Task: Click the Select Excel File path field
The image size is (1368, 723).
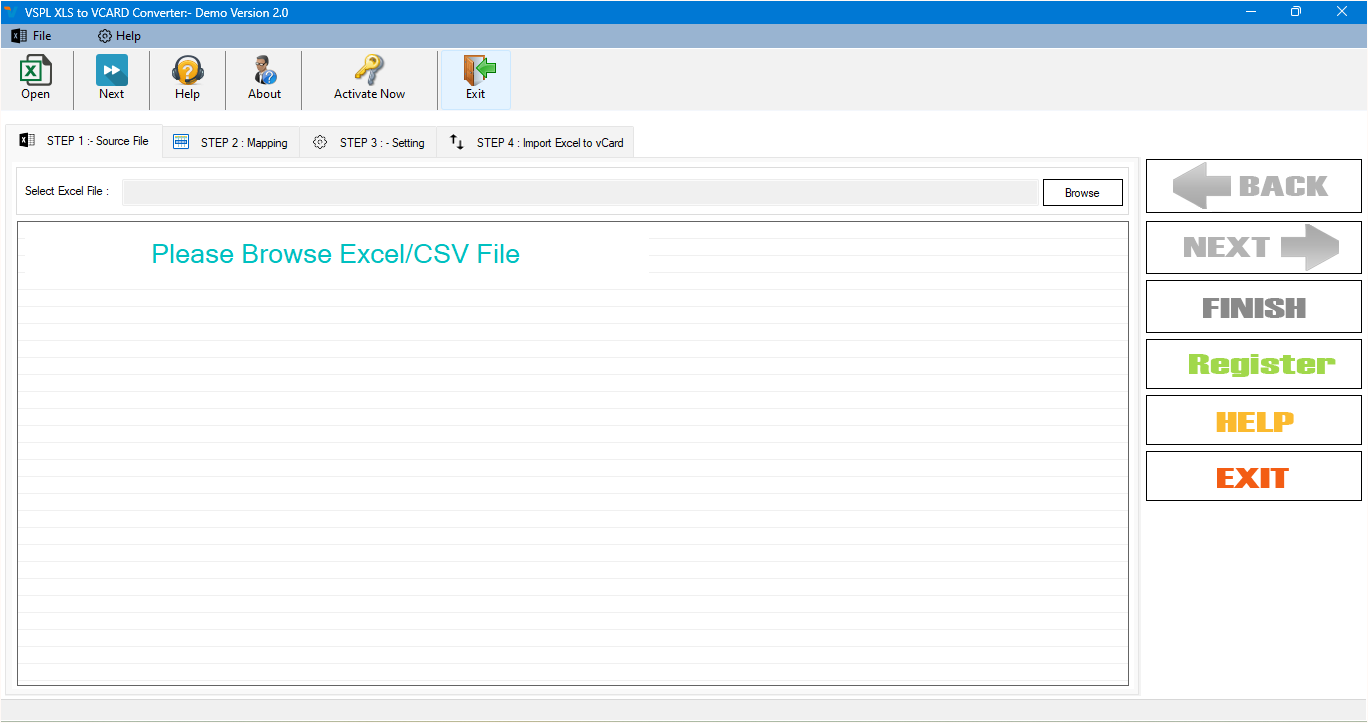Action: [580, 193]
